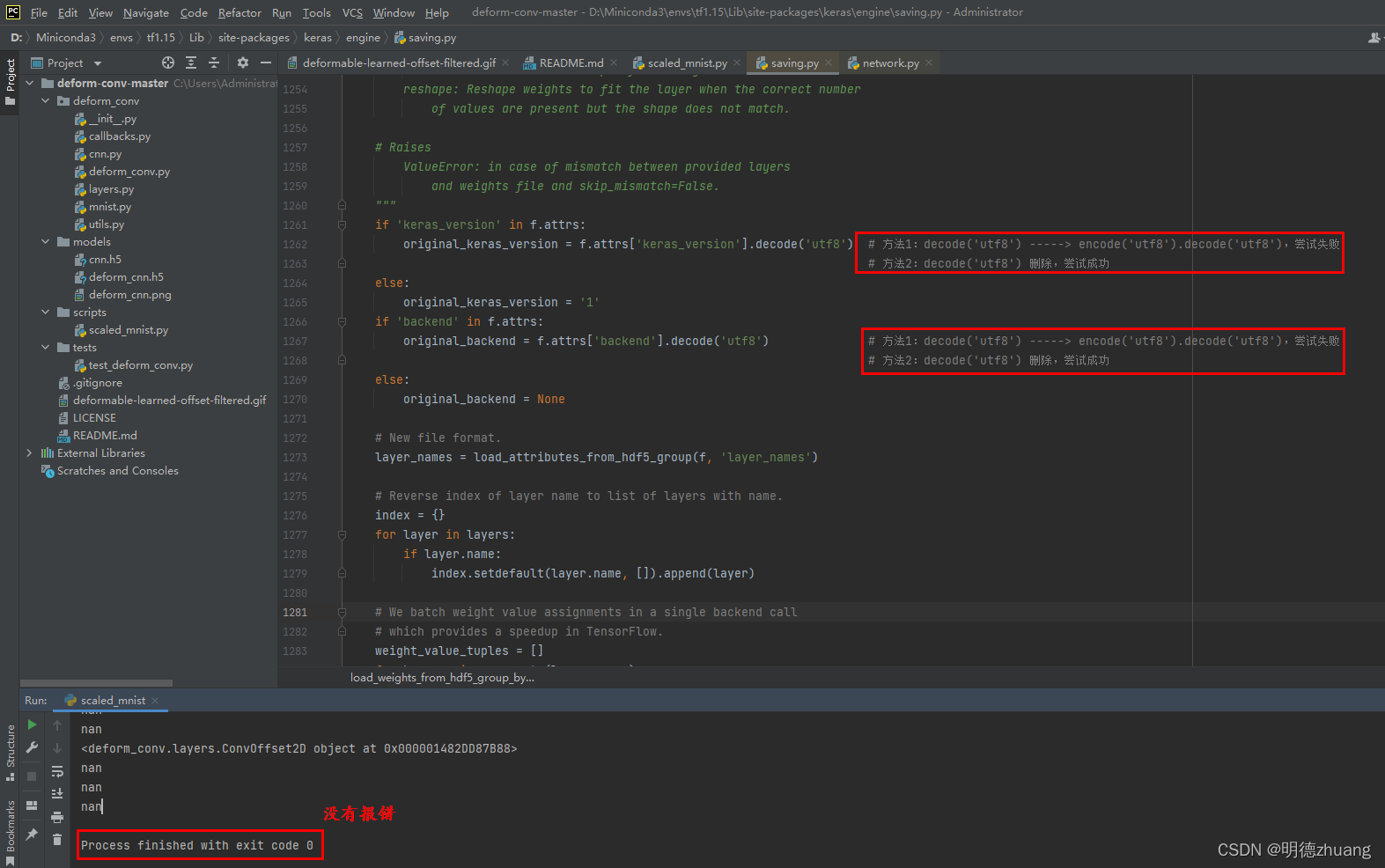Fold the for loop at line 1277
Screen dimensions: 1385x868
342,534
